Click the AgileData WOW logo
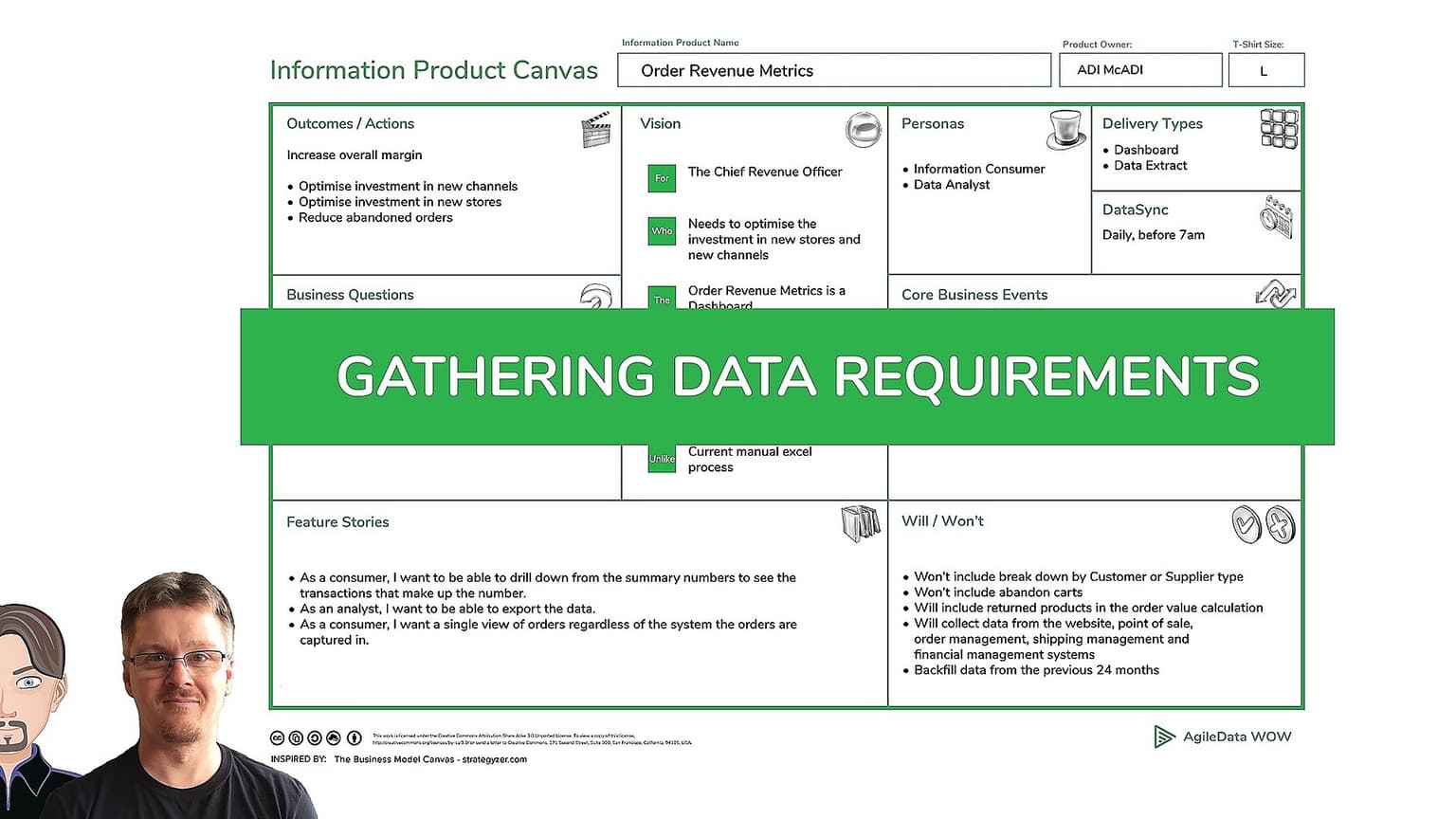 pyautogui.click(x=1222, y=737)
